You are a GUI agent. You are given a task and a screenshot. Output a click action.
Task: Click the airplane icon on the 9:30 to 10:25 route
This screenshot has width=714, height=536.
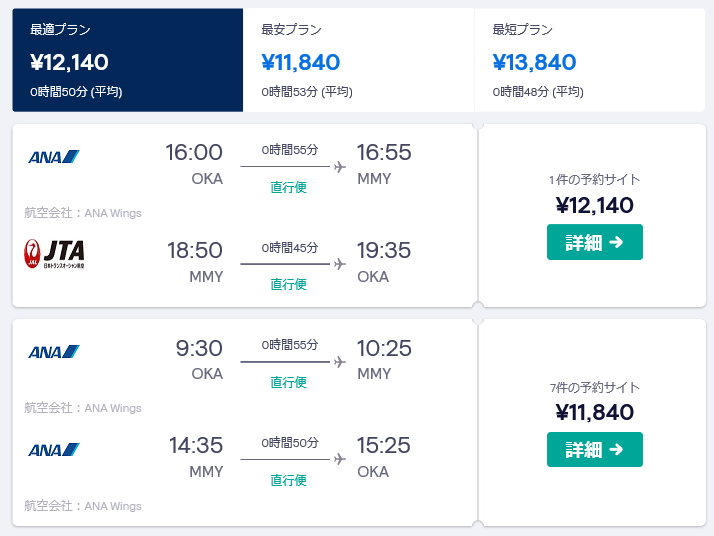click(x=340, y=362)
